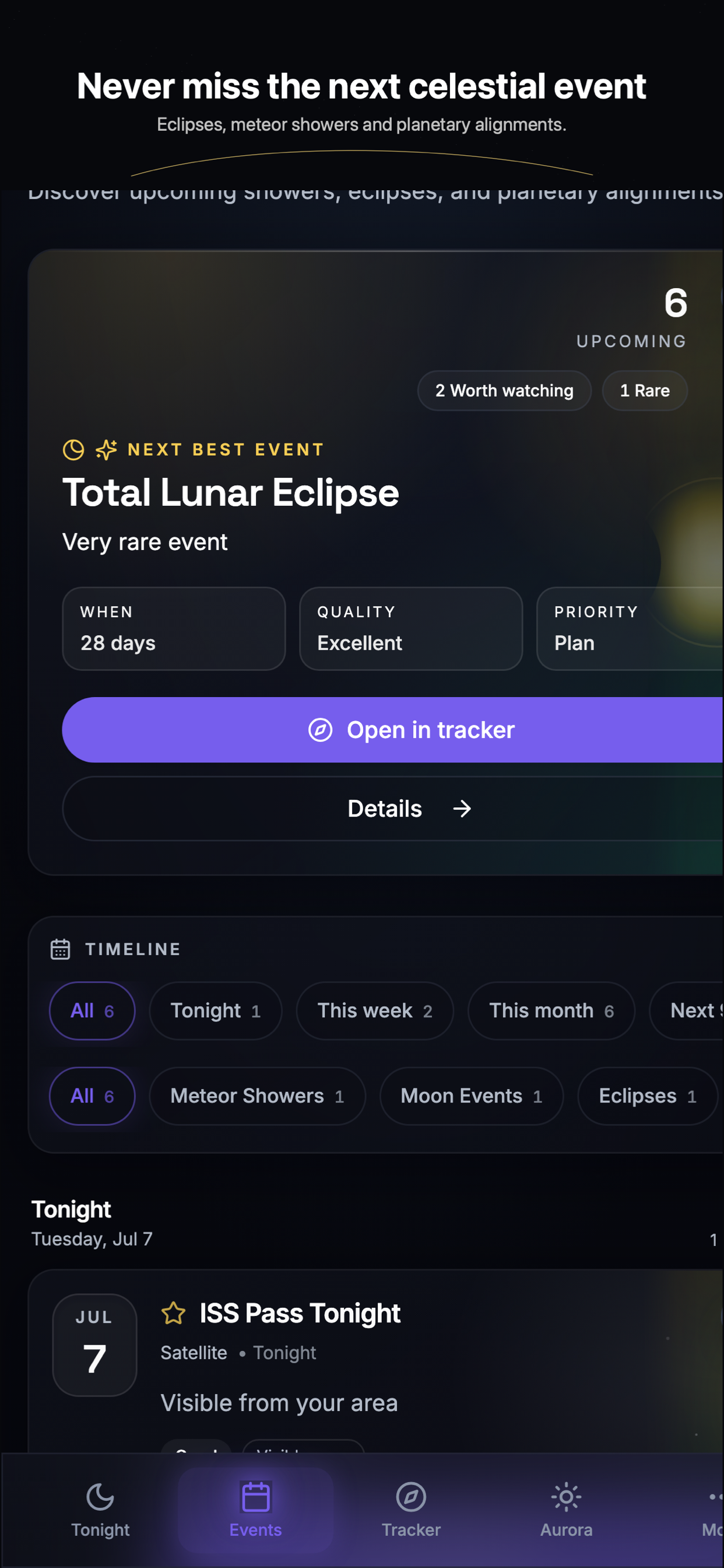Viewport: 724px width, 1568px height.
Task: Open the Tonight tab moon icon
Action: click(x=100, y=1497)
